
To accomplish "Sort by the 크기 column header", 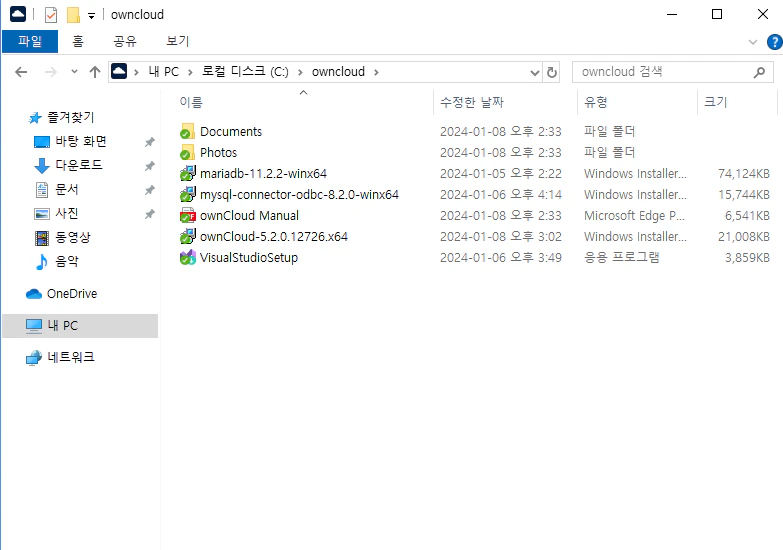I will tap(716, 102).
